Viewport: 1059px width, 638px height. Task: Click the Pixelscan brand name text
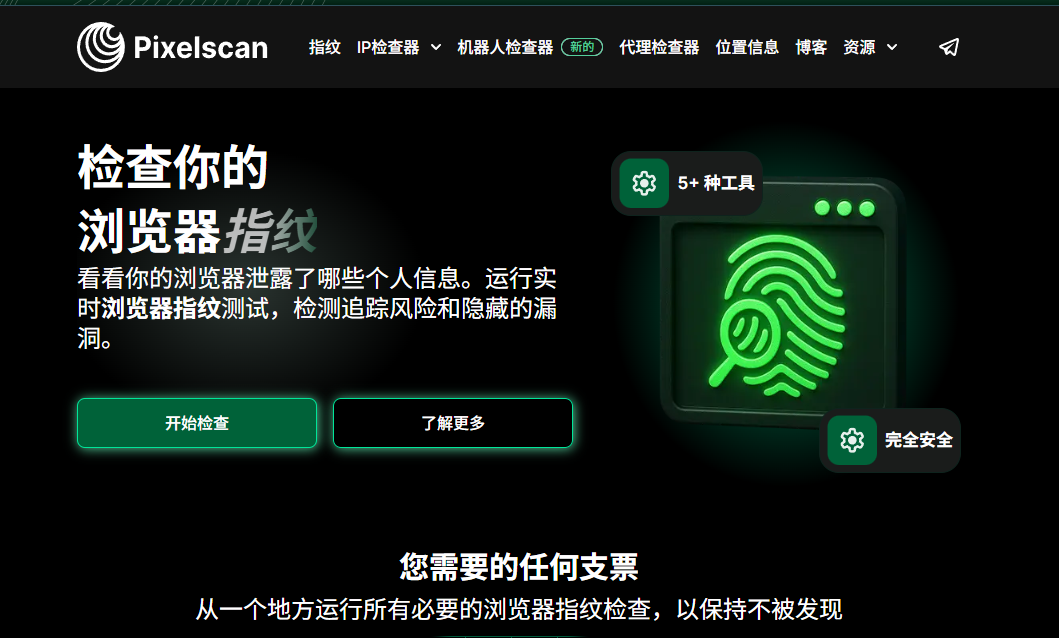click(201, 48)
